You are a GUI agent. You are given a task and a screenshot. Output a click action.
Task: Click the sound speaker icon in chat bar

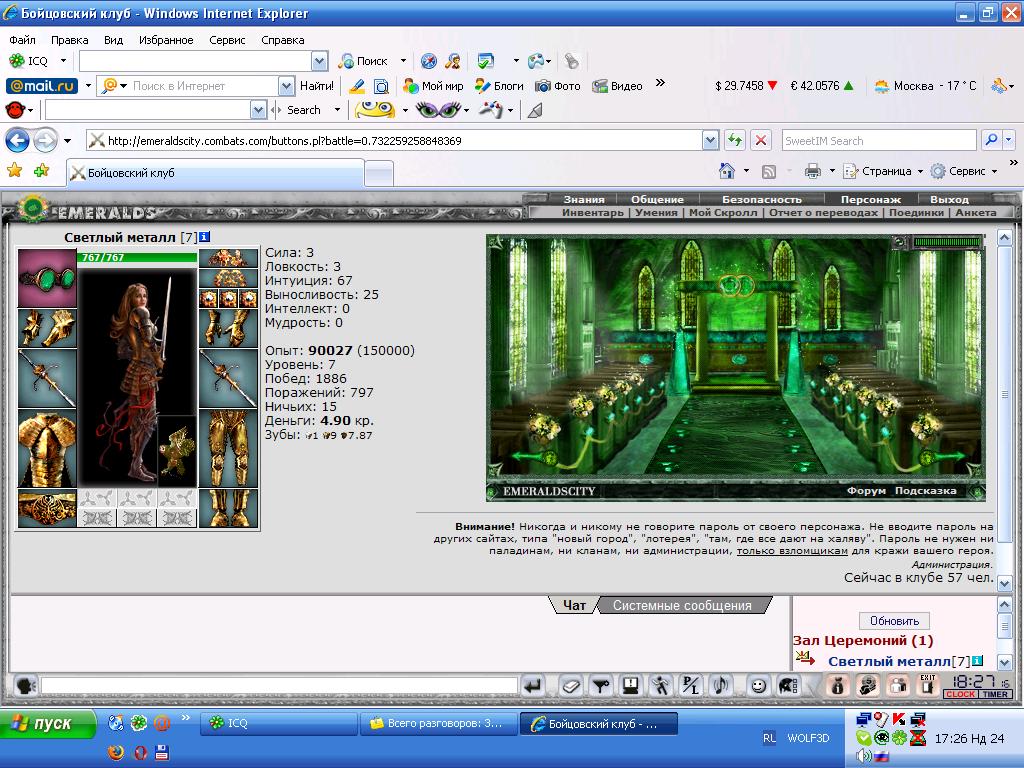pos(720,686)
